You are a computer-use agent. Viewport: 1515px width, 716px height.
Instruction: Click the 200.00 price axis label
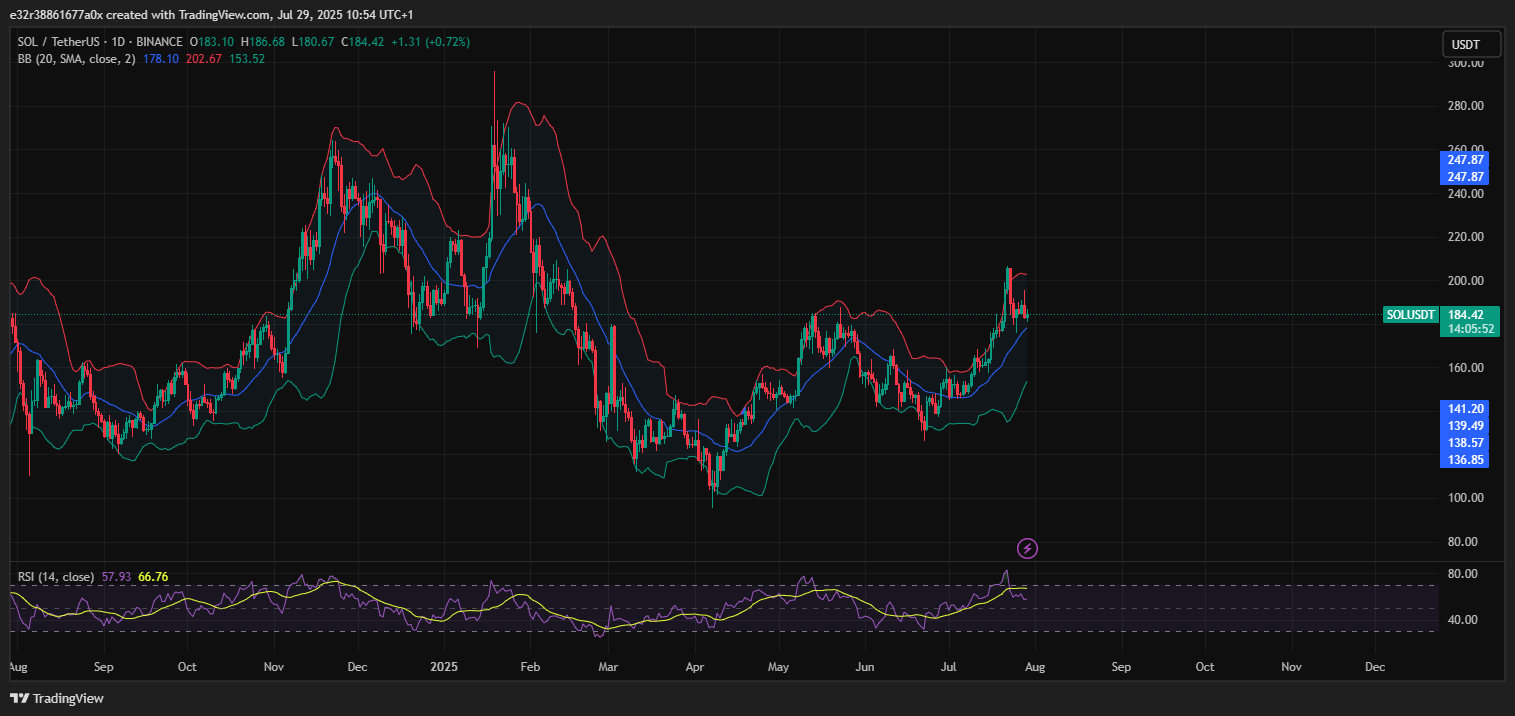click(1465, 281)
